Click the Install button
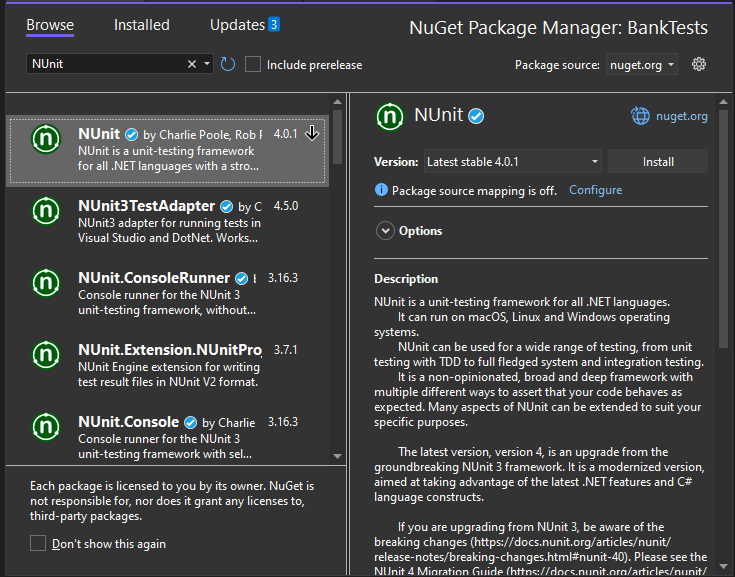This screenshot has width=735, height=577. click(x=658, y=162)
